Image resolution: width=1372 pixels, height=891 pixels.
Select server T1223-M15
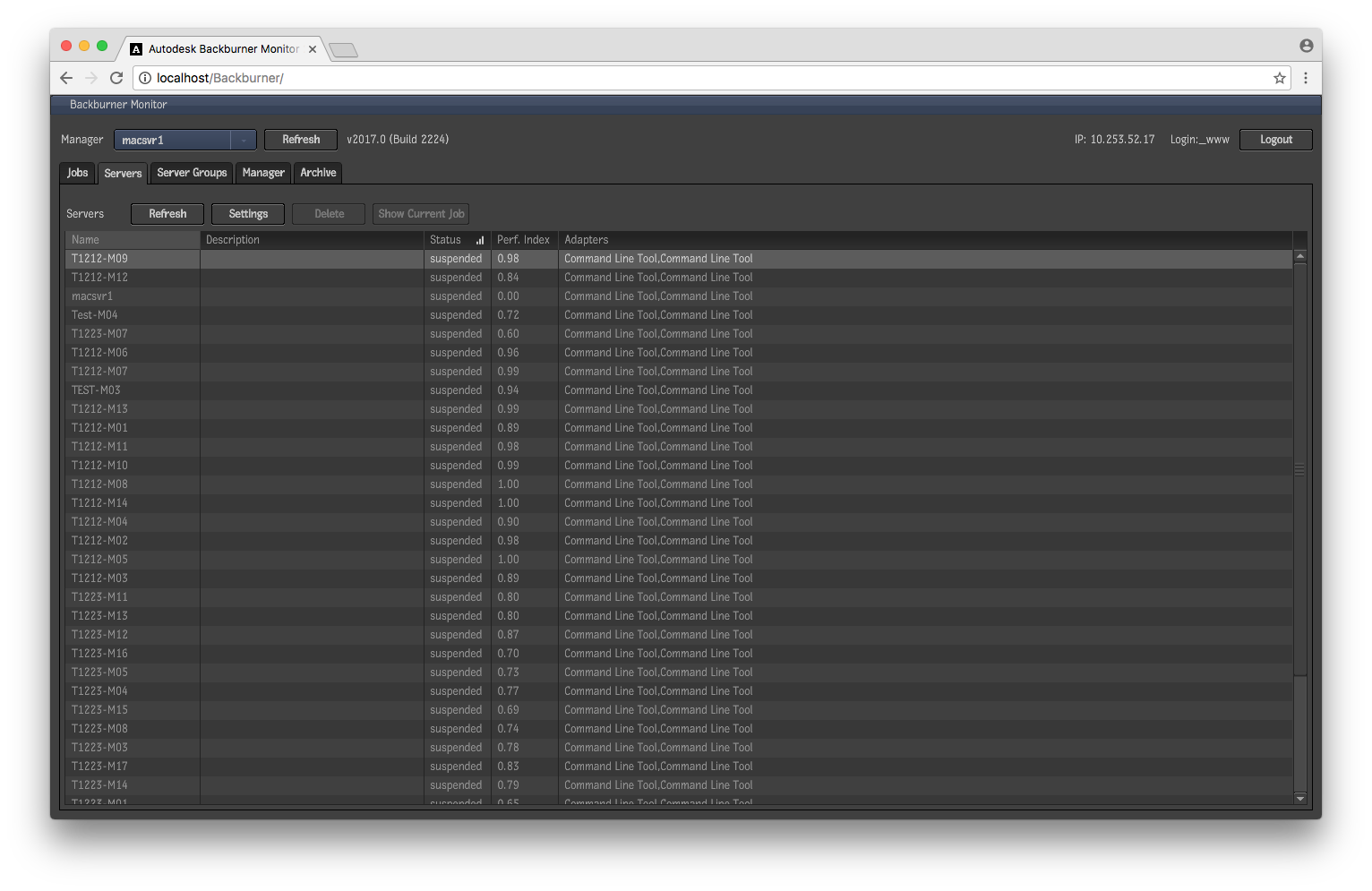tap(679, 710)
